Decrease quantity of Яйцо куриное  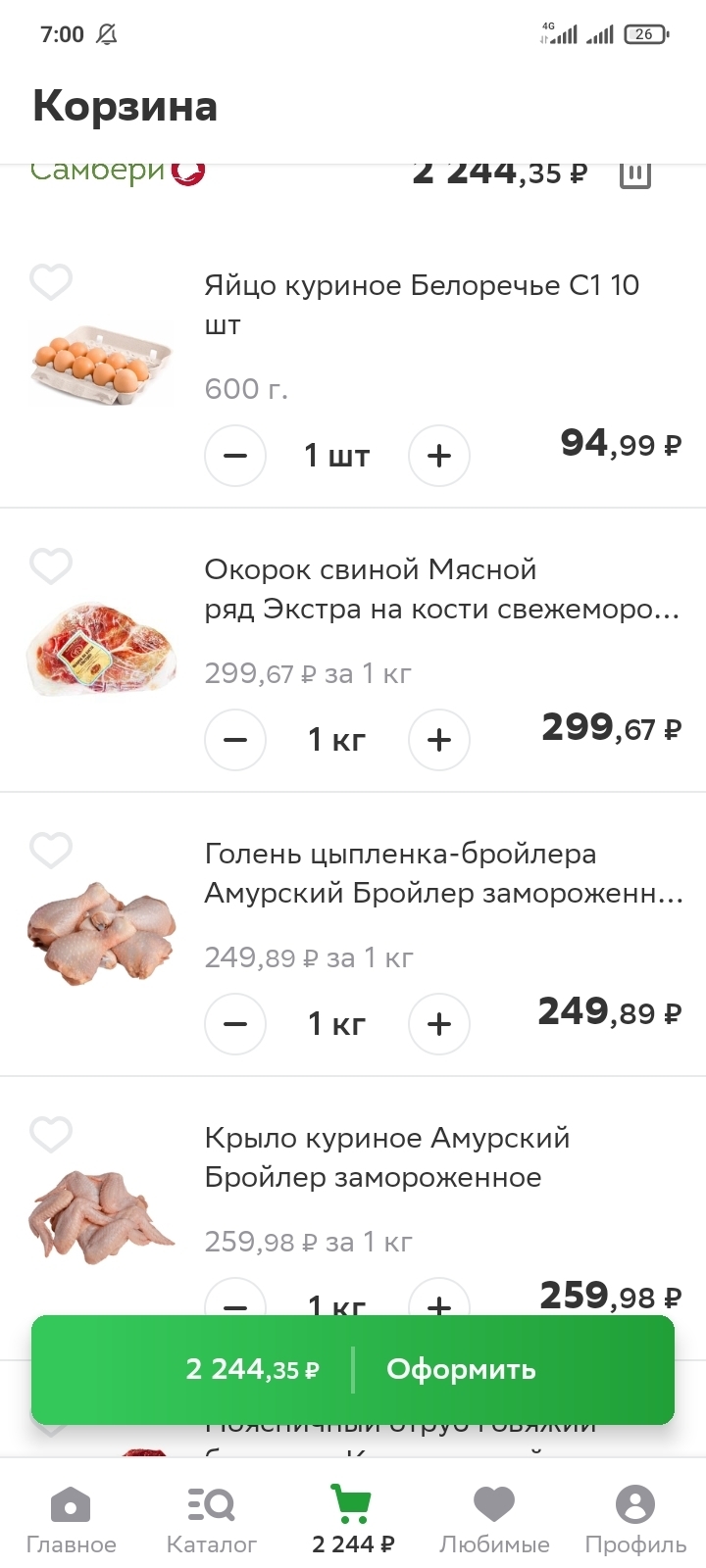click(x=235, y=456)
